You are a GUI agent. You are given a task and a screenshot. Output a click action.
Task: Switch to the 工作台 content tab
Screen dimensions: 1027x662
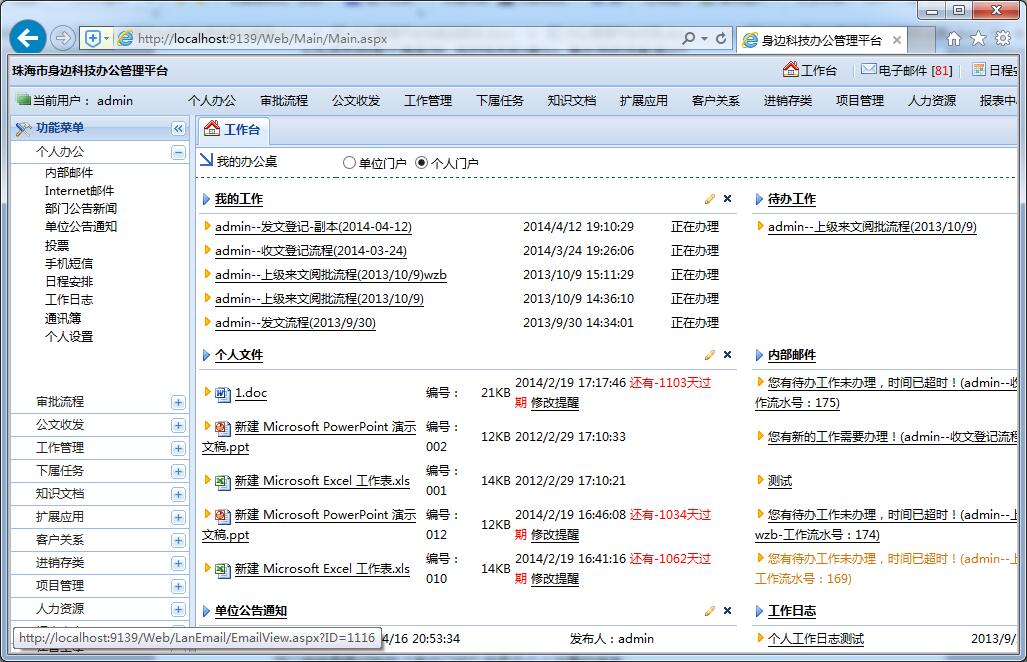(x=233, y=130)
